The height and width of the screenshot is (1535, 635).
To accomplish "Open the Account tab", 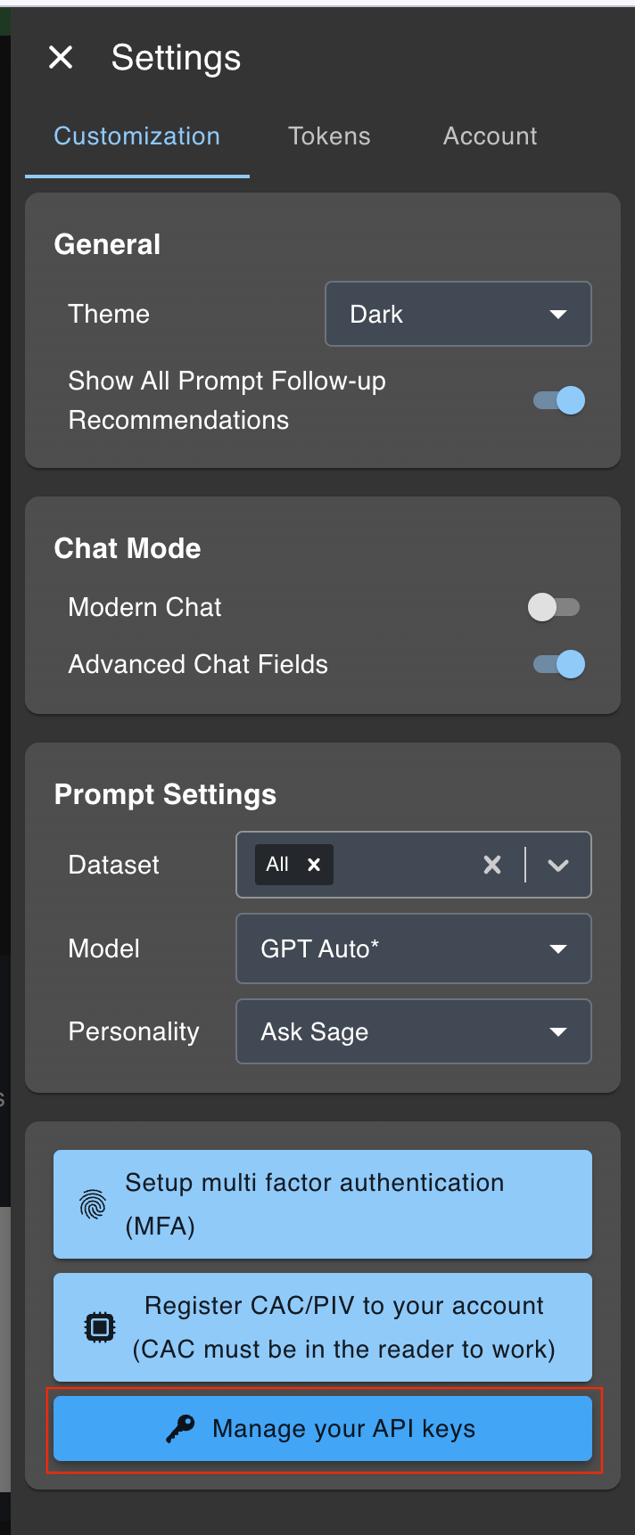I will (x=489, y=136).
